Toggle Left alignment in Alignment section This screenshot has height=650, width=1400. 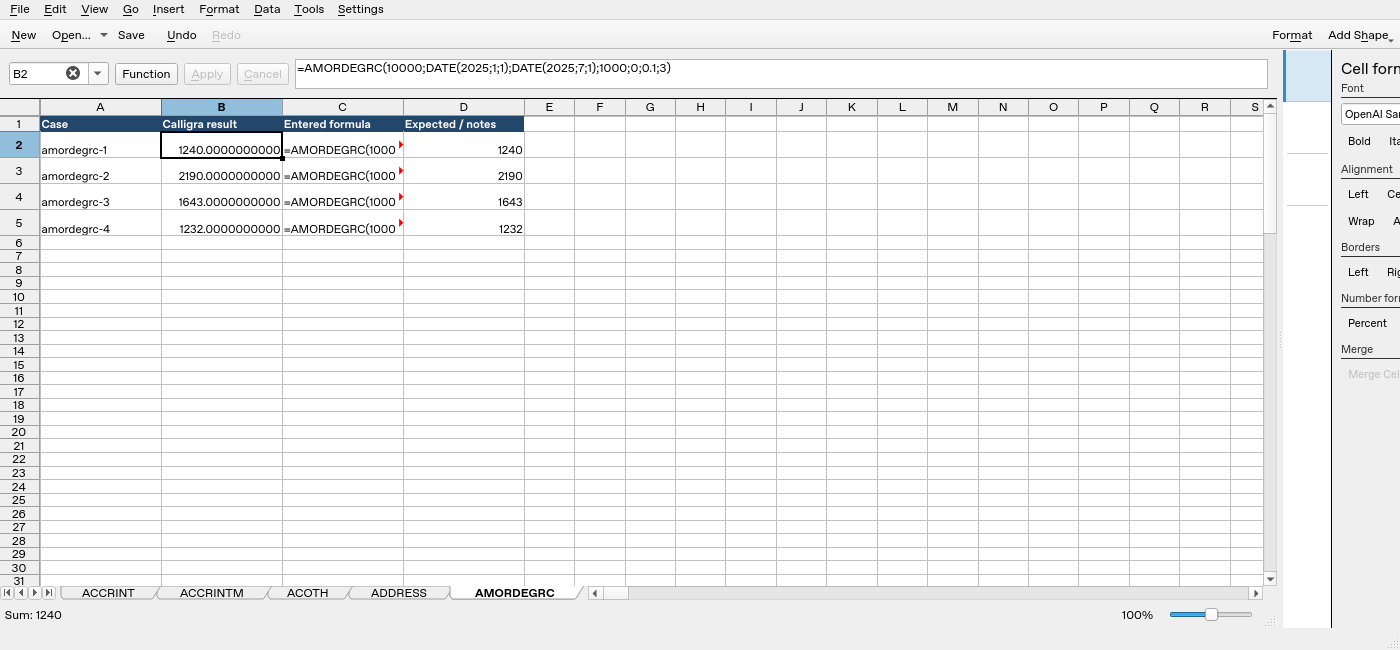(x=1358, y=194)
